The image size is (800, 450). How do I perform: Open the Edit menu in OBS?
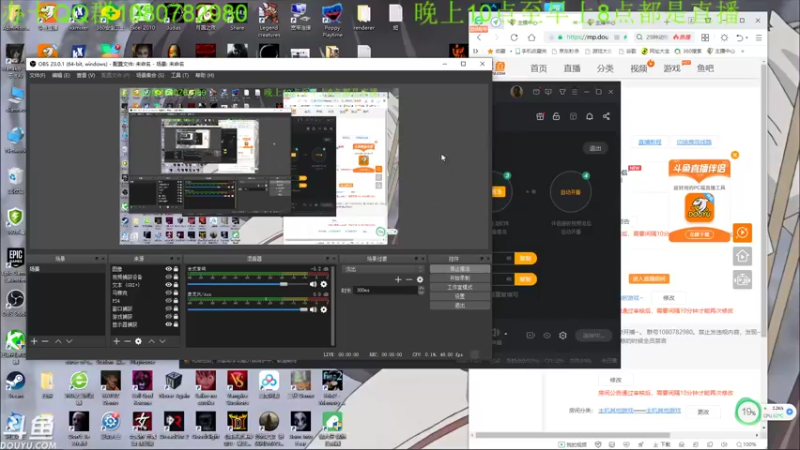61,76
